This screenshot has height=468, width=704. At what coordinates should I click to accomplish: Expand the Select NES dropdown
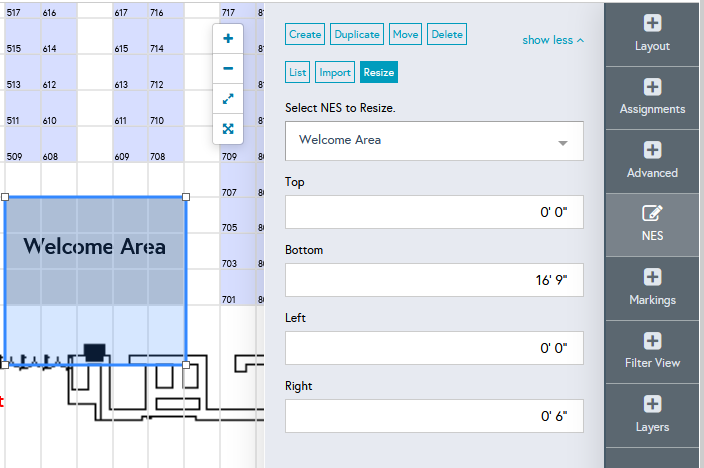pyautogui.click(x=434, y=141)
